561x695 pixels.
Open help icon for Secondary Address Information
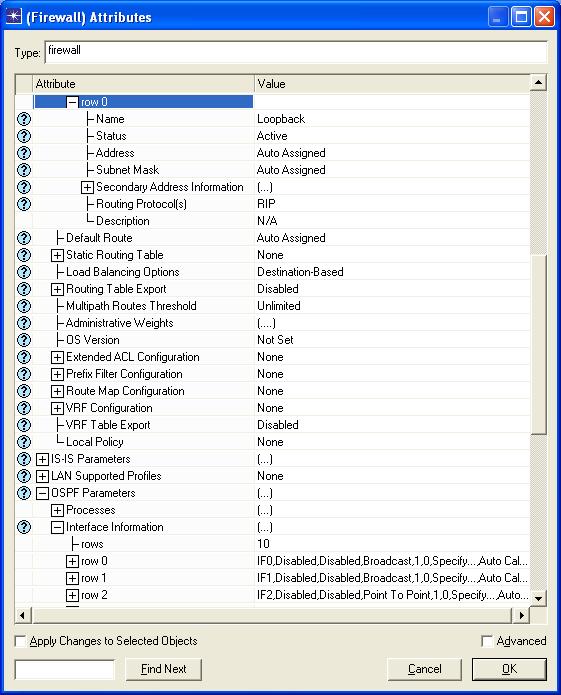point(24,187)
